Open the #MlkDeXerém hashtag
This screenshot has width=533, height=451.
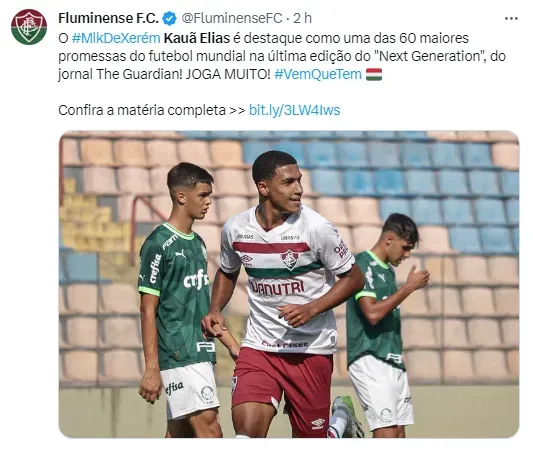[x=116, y=38]
